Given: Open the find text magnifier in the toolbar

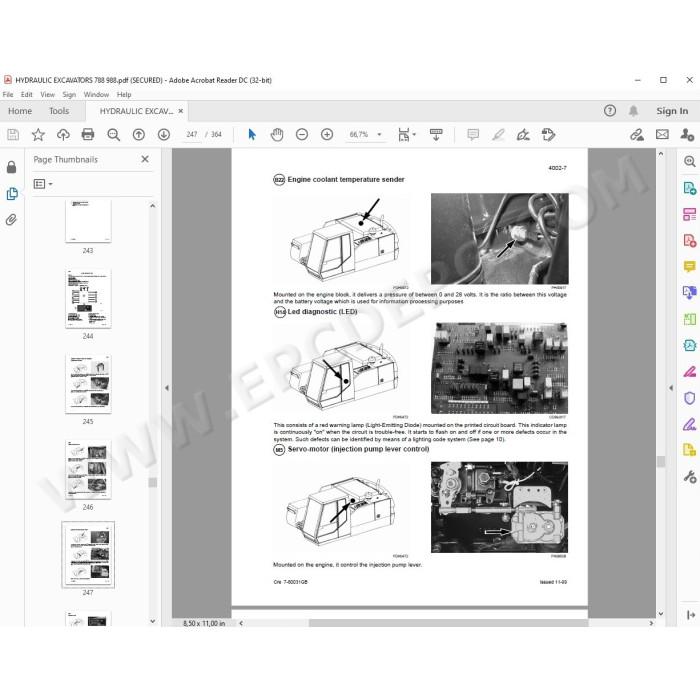Looking at the screenshot, I should click(x=113, y=134).
